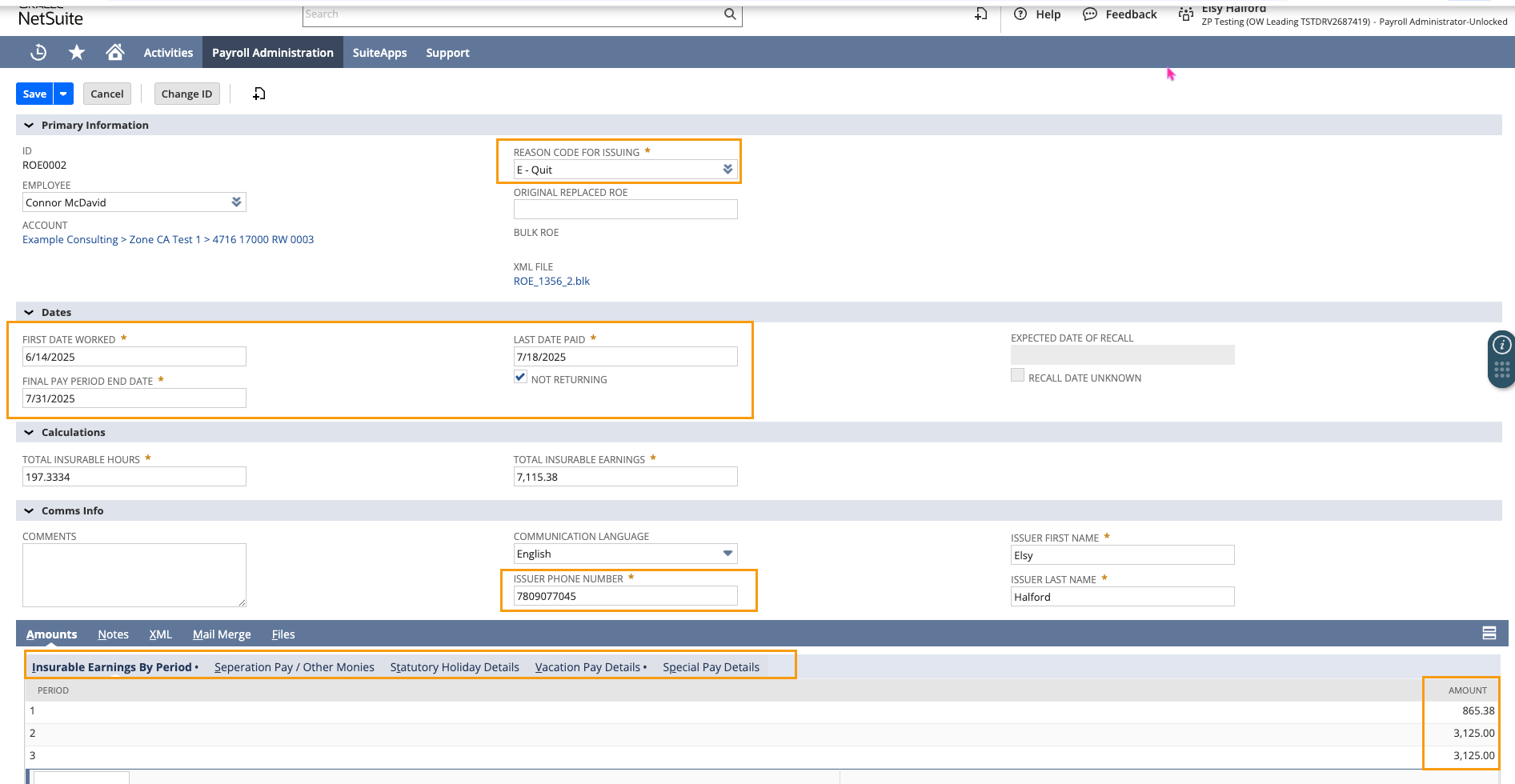This screenshot has height=784, width=1515.
Task: Go to the Home icon
Action: 115,53
